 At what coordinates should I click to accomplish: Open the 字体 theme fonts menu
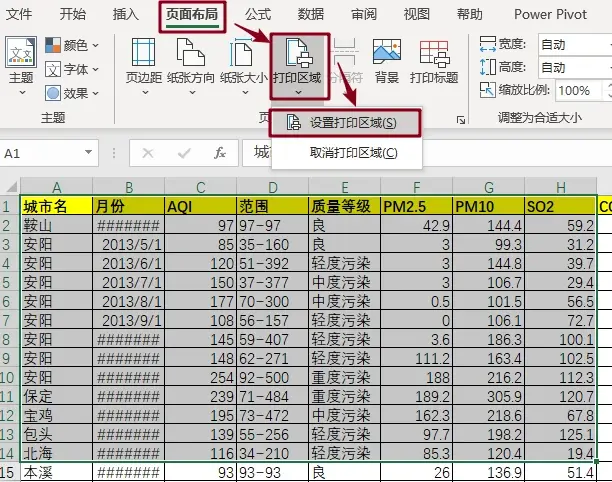[x=72, y=69]
